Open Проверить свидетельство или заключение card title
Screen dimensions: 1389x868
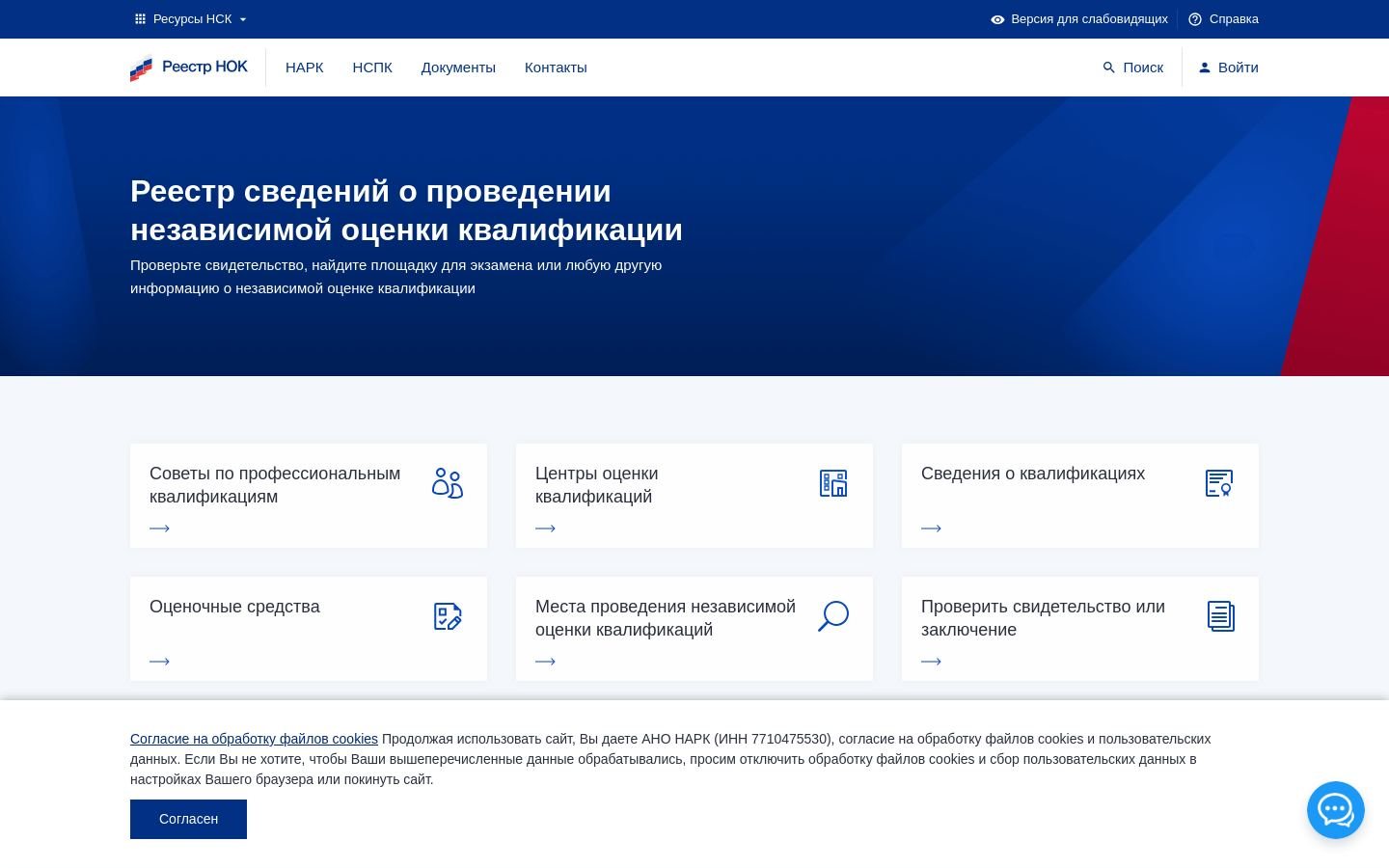(x=1043, y=618)
